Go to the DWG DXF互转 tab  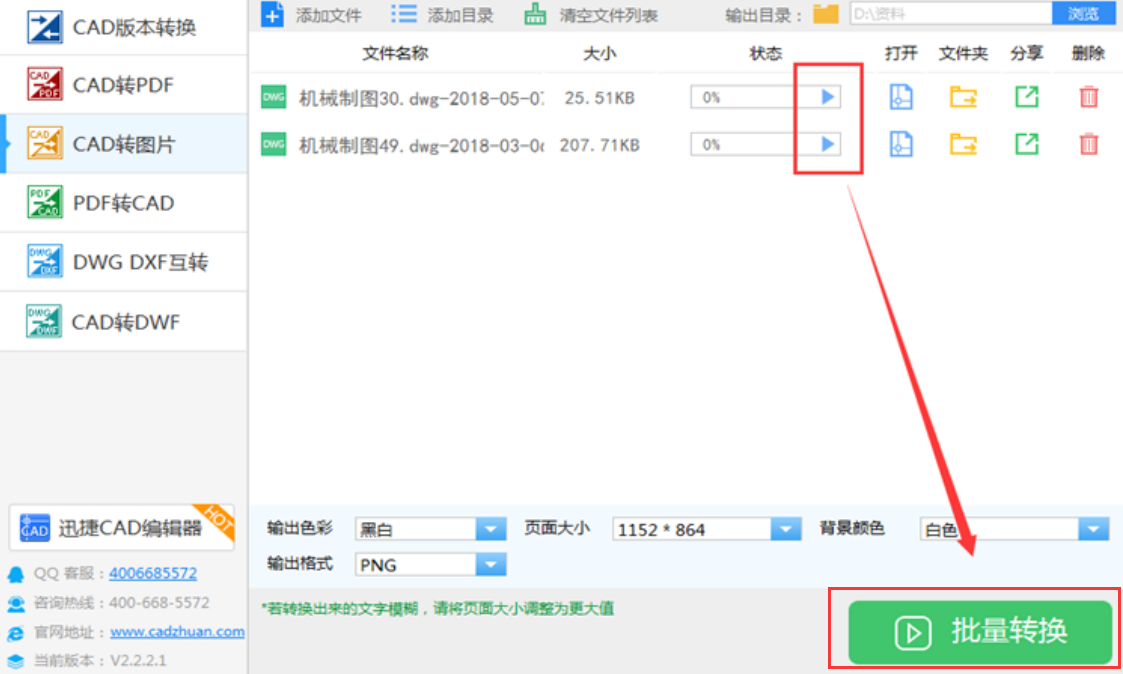pos(124,262)
